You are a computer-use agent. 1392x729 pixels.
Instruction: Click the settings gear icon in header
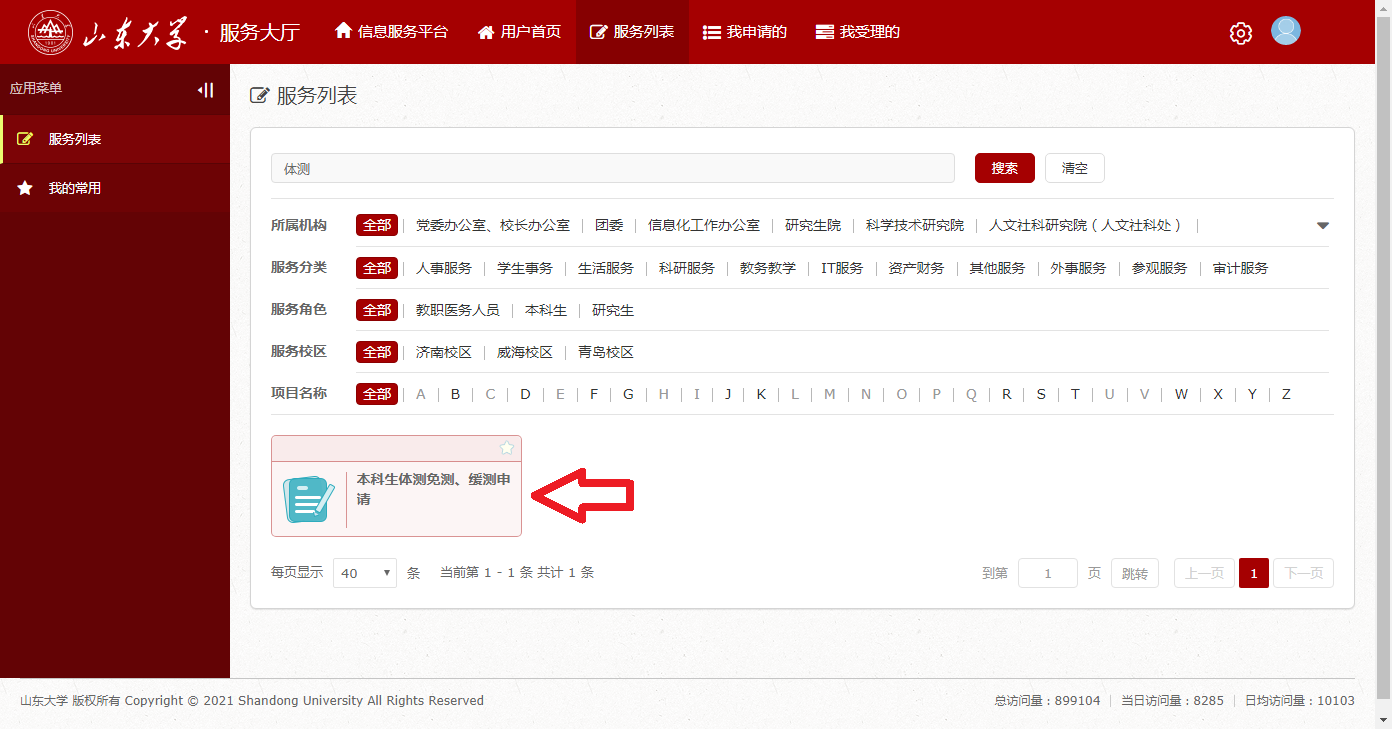pyautogui.click(x=1240, y=33)
